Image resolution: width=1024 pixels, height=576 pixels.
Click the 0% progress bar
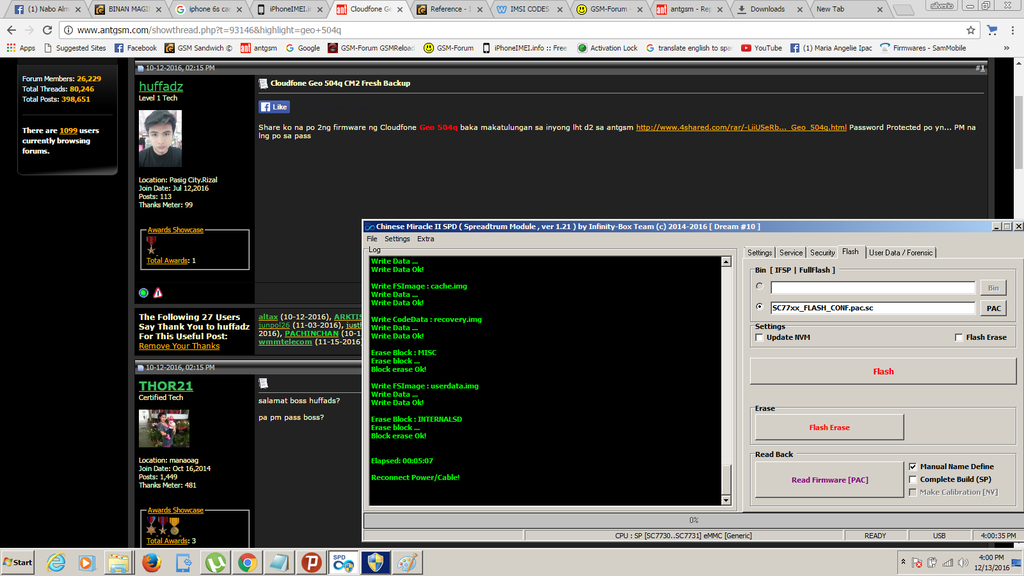tap(694, 520)
